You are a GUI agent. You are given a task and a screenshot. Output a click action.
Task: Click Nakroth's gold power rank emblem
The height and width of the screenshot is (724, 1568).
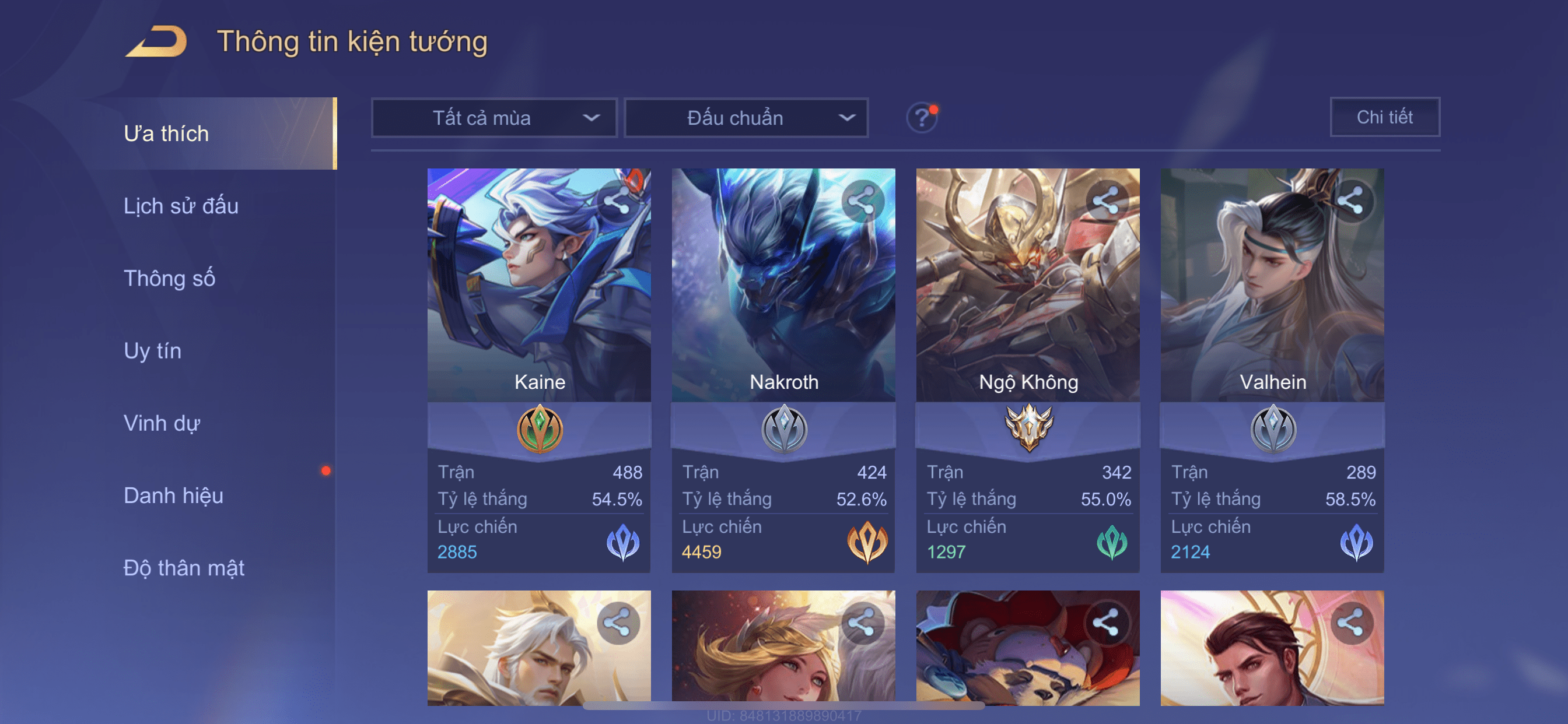[x=867, y=542]
